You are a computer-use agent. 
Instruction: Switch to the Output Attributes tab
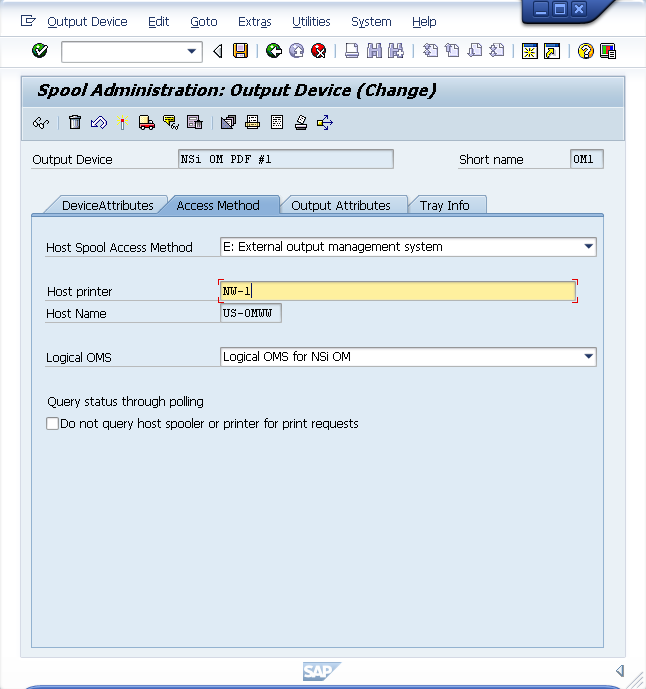pos(341,206)
